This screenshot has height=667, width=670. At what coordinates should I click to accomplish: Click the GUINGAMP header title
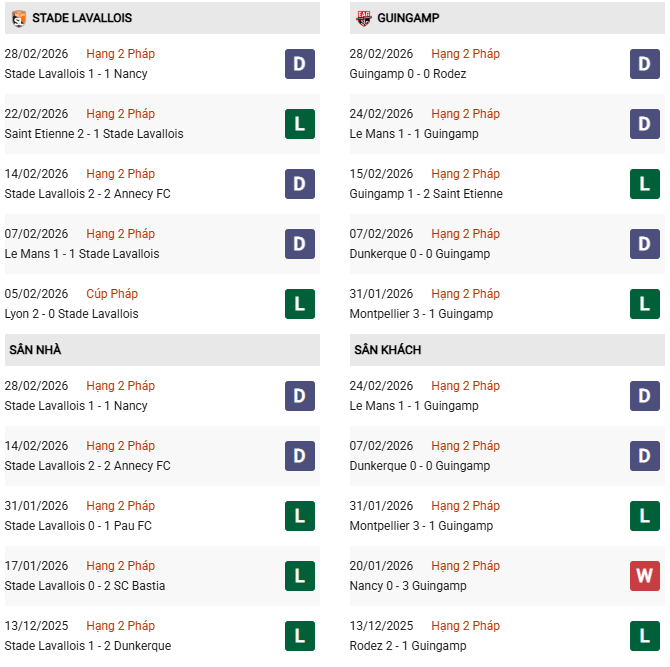pyautogui.click(x=408, y=18)
